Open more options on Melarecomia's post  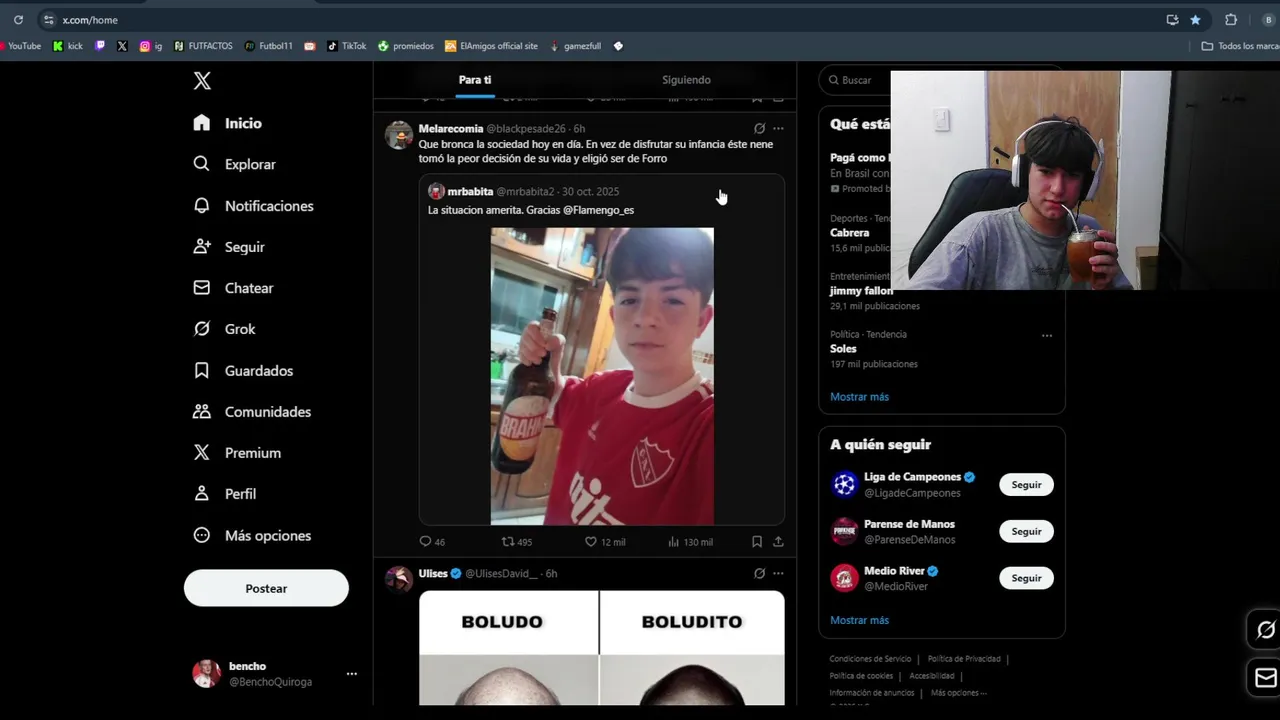click(x=778, y=128)
